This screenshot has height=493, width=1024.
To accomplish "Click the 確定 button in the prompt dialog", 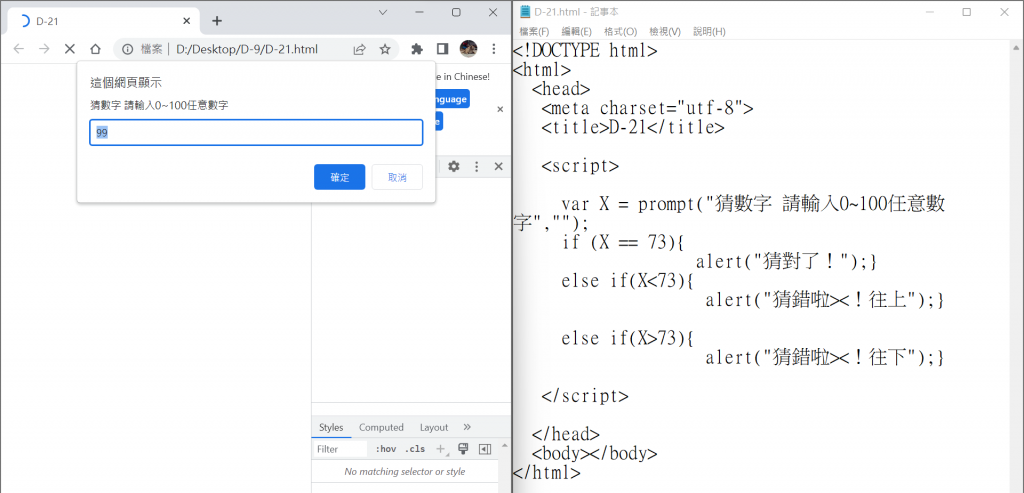I will 340,177.
